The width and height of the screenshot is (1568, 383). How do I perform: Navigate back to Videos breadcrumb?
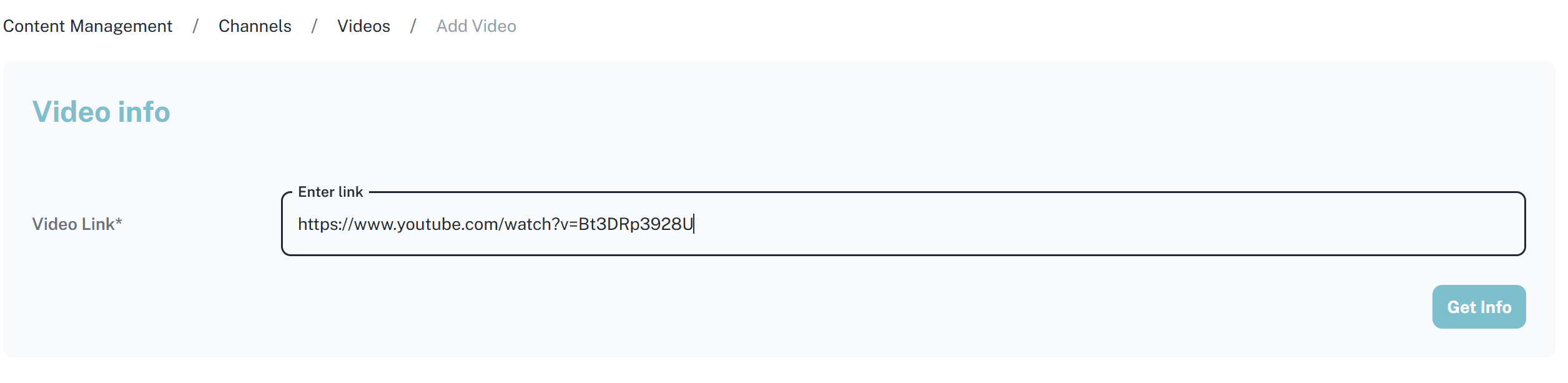click(363, 26)
